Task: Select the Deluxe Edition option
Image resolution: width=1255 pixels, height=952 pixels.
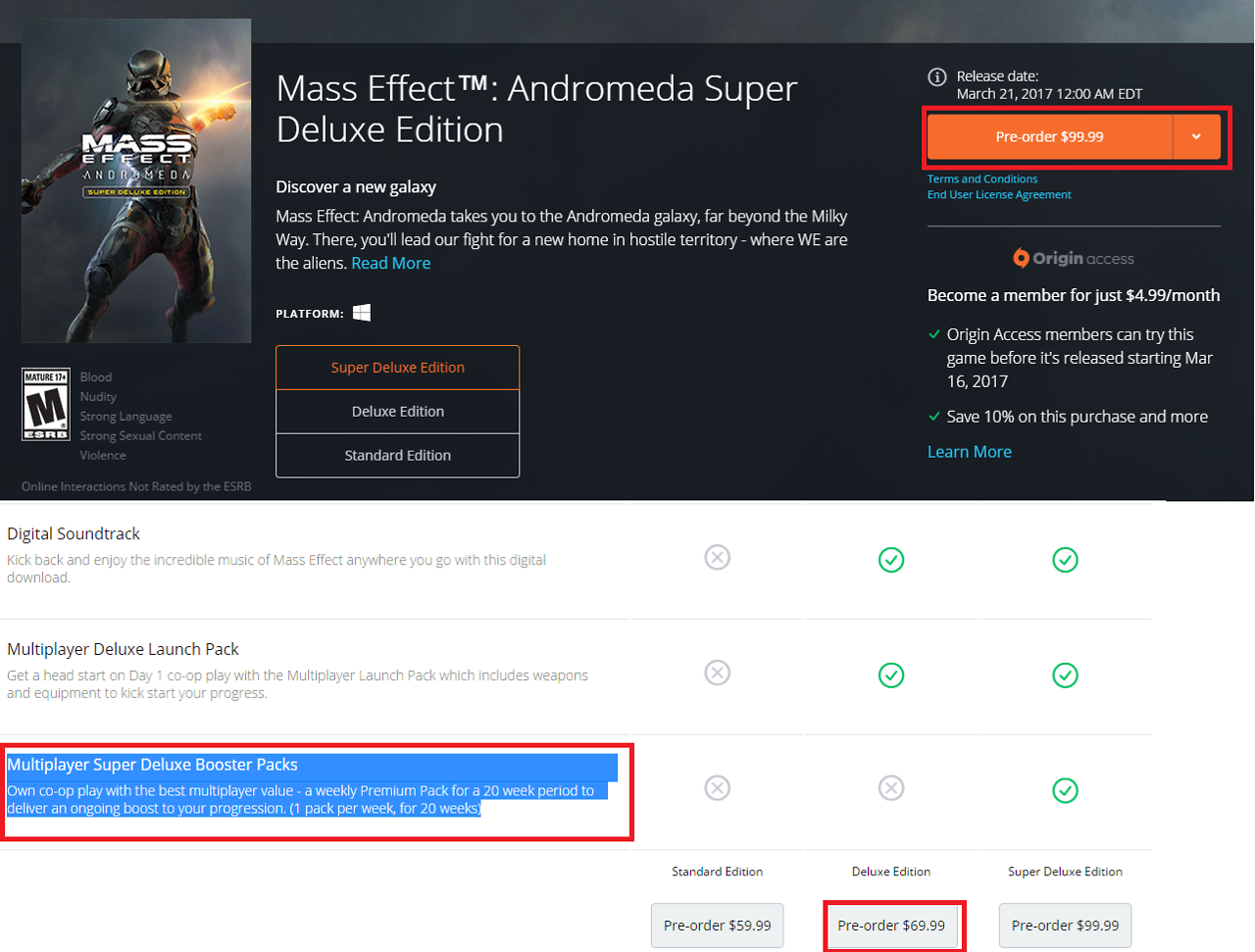Action: coord(398,412)
